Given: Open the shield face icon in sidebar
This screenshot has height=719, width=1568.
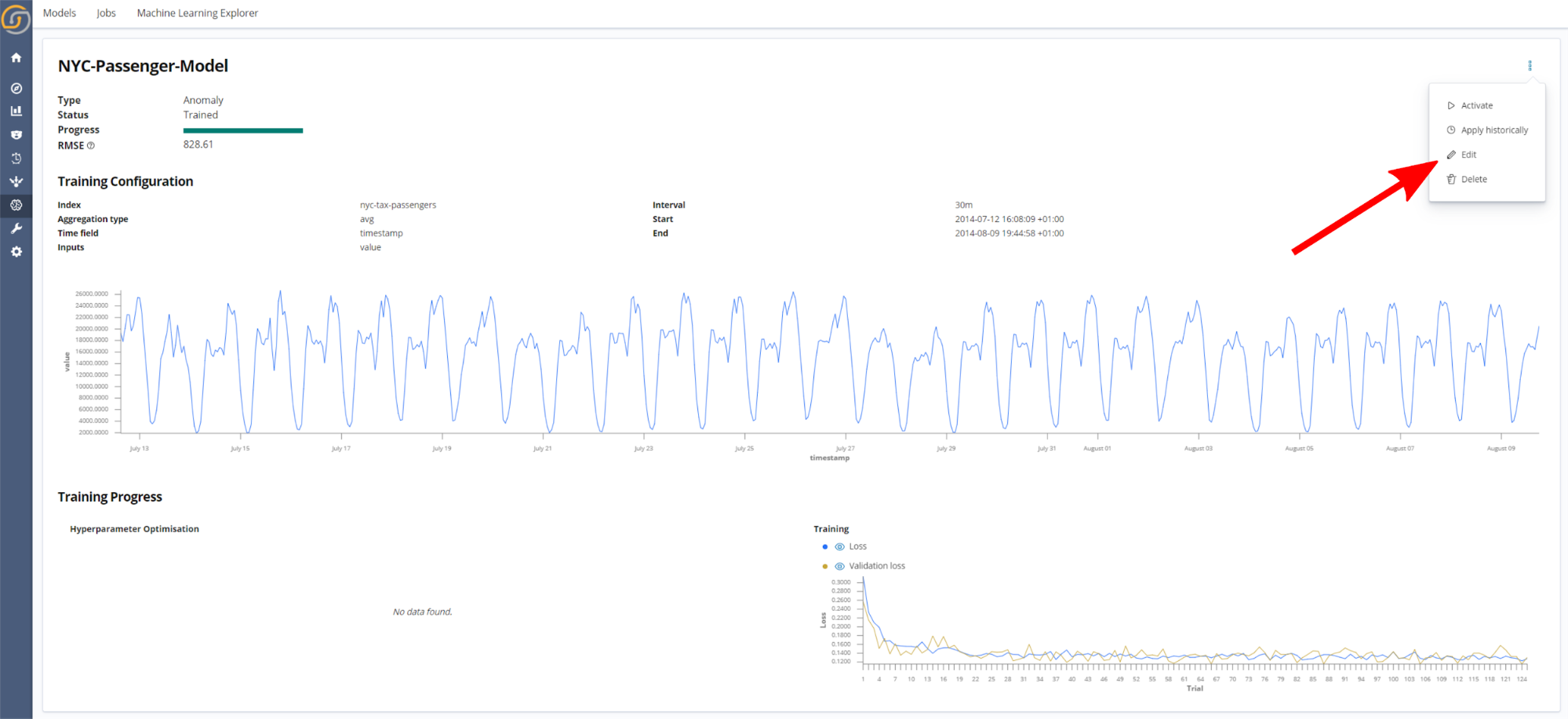Looking at the screenshot, I should [x=16, y=135].
